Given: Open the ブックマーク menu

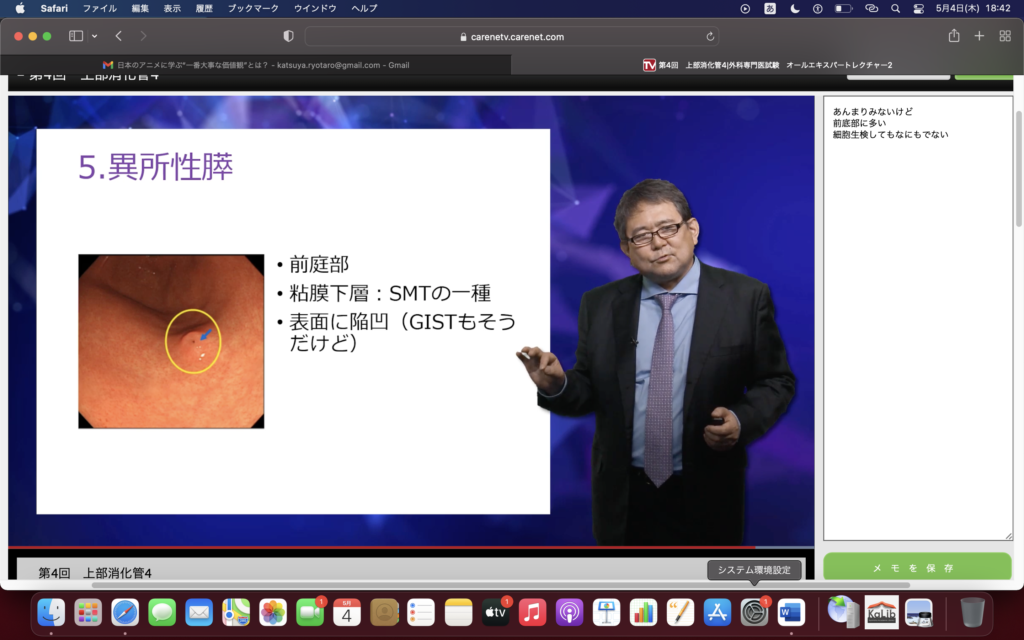Looking at the screenshot, I should pos(253,8).
